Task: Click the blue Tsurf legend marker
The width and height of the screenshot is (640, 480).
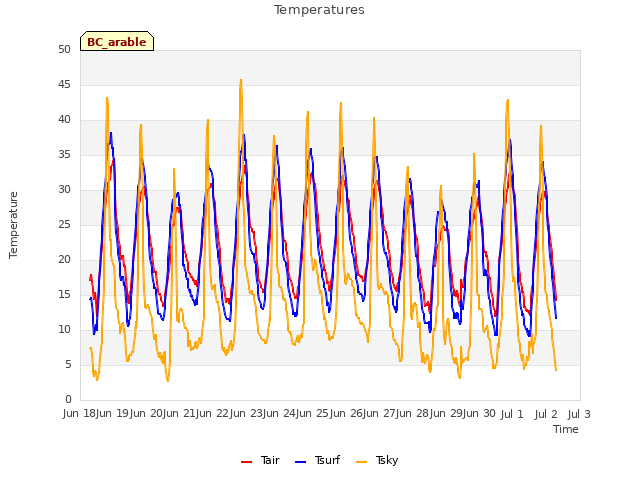Action: pos(300,462)
